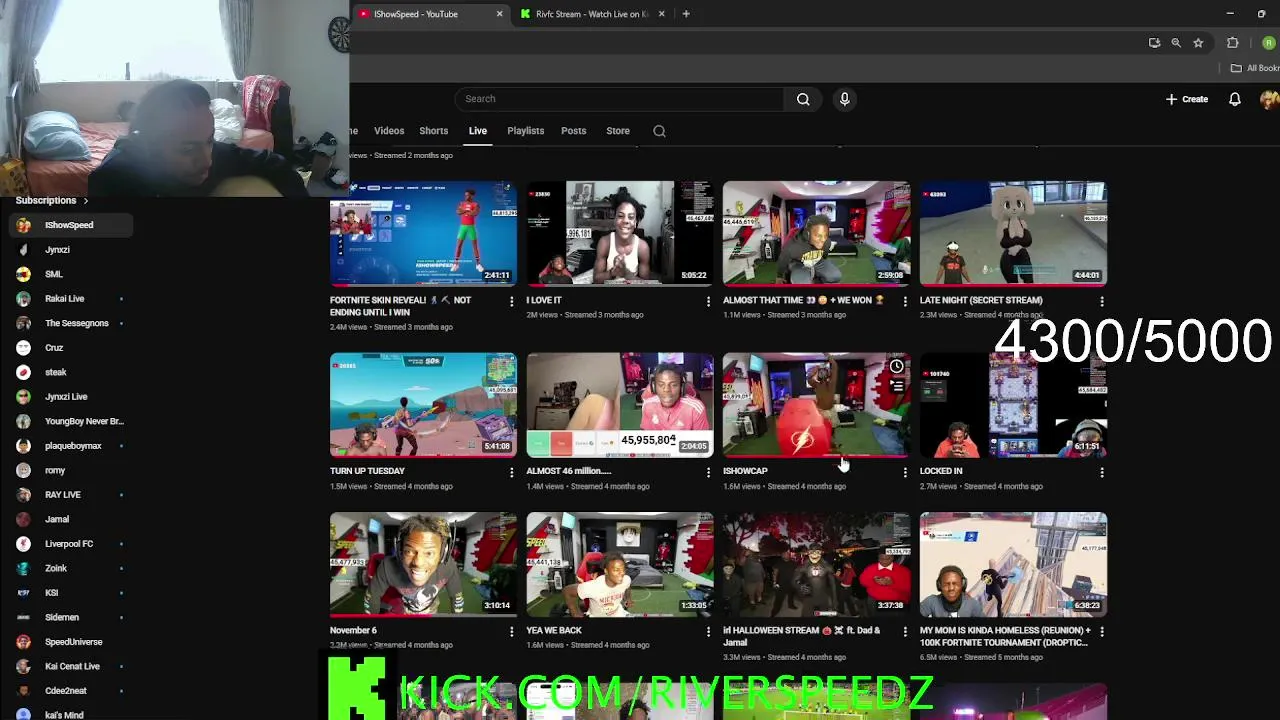Bookmark this page with star icon
The width and height of the screenshot is (1280, 720).
coord(1198,43)
